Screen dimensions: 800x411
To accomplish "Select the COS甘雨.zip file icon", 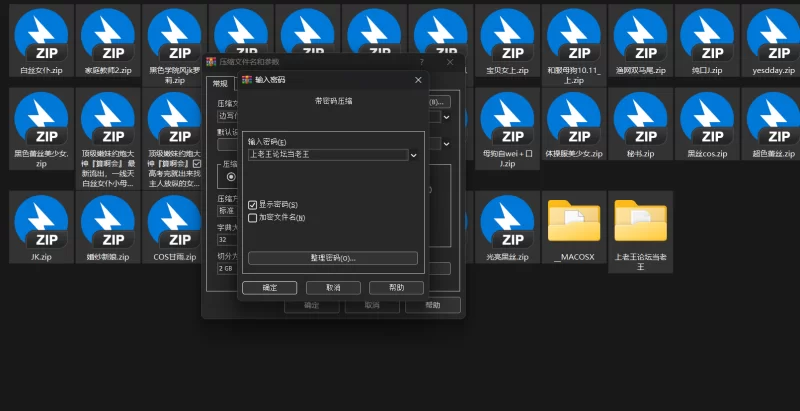I will 174,222.
